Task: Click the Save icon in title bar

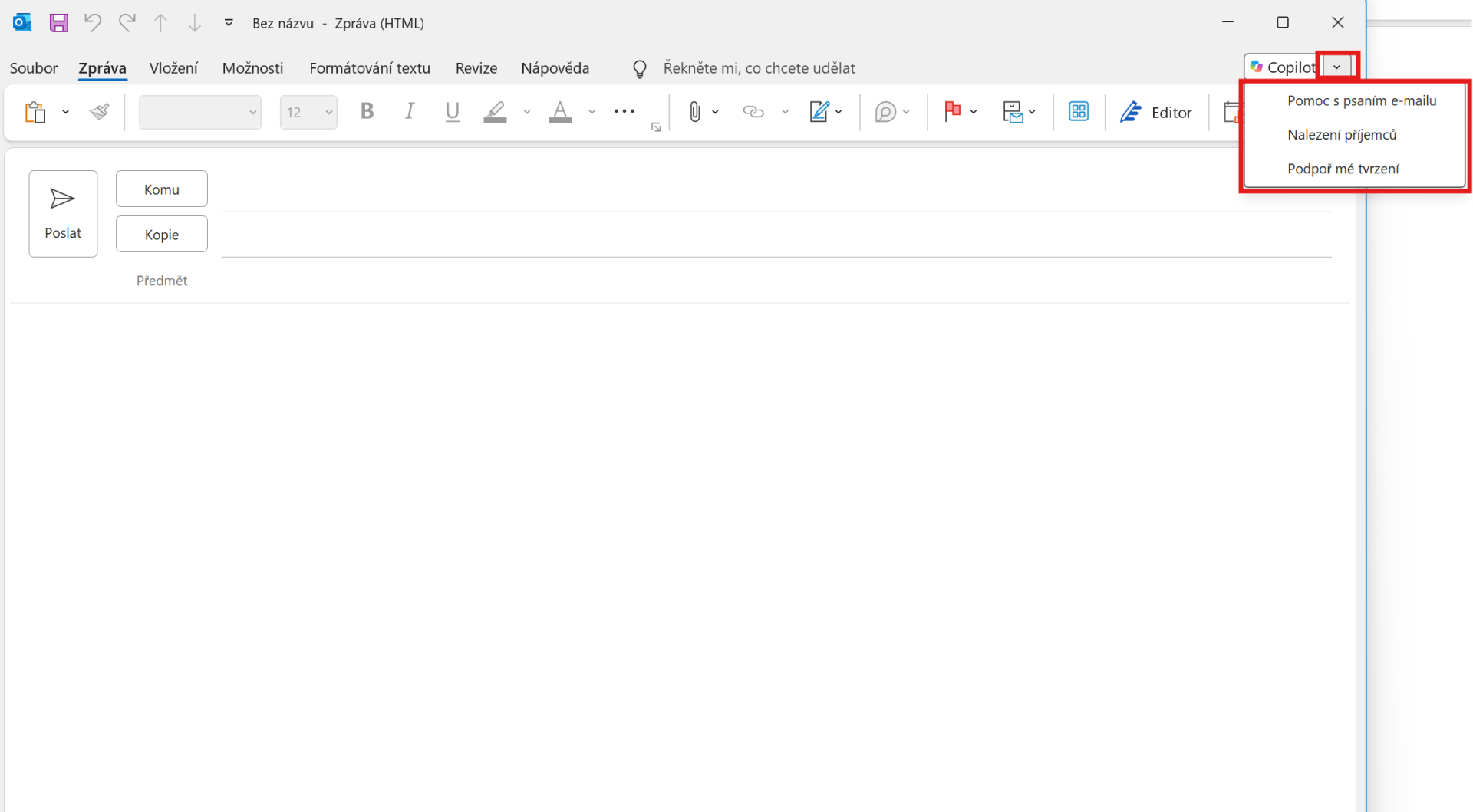Action: pyautogui.click(x=58, y=23)
